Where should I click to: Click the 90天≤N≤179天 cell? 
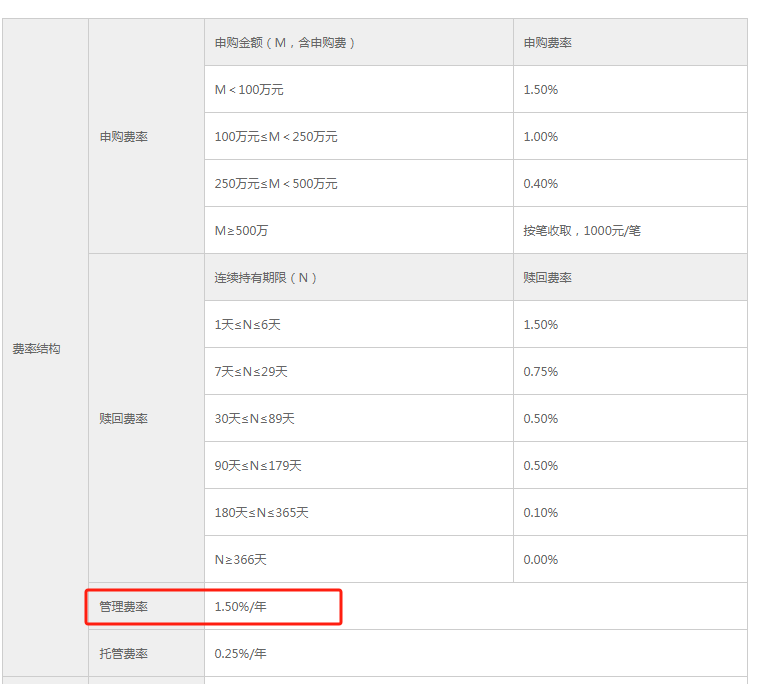(x=258, y=466)
